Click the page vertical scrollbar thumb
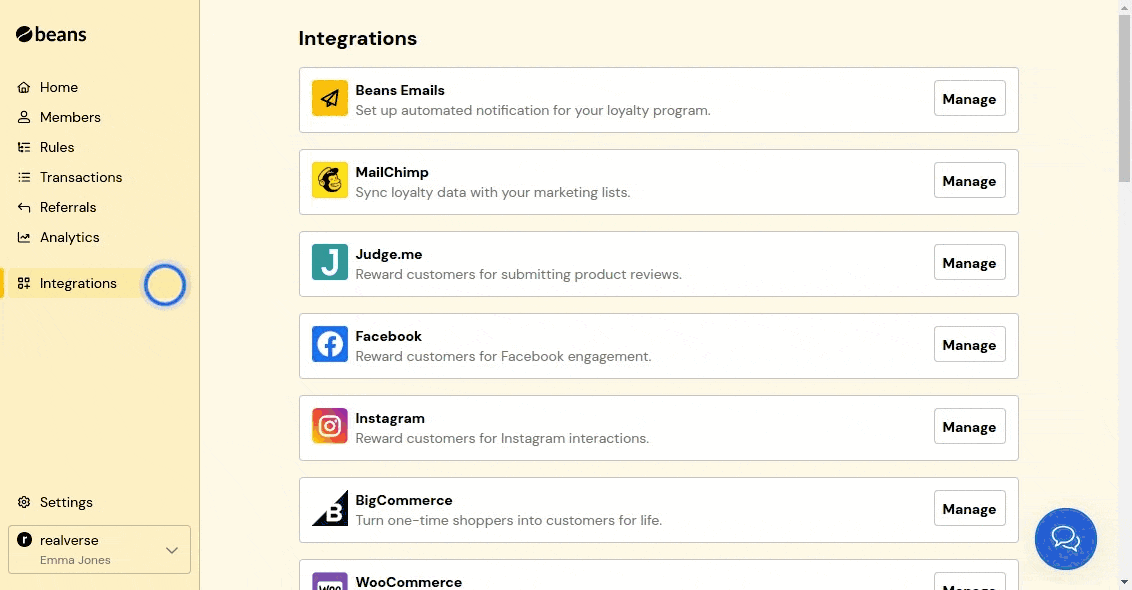 coord(1125,97)
